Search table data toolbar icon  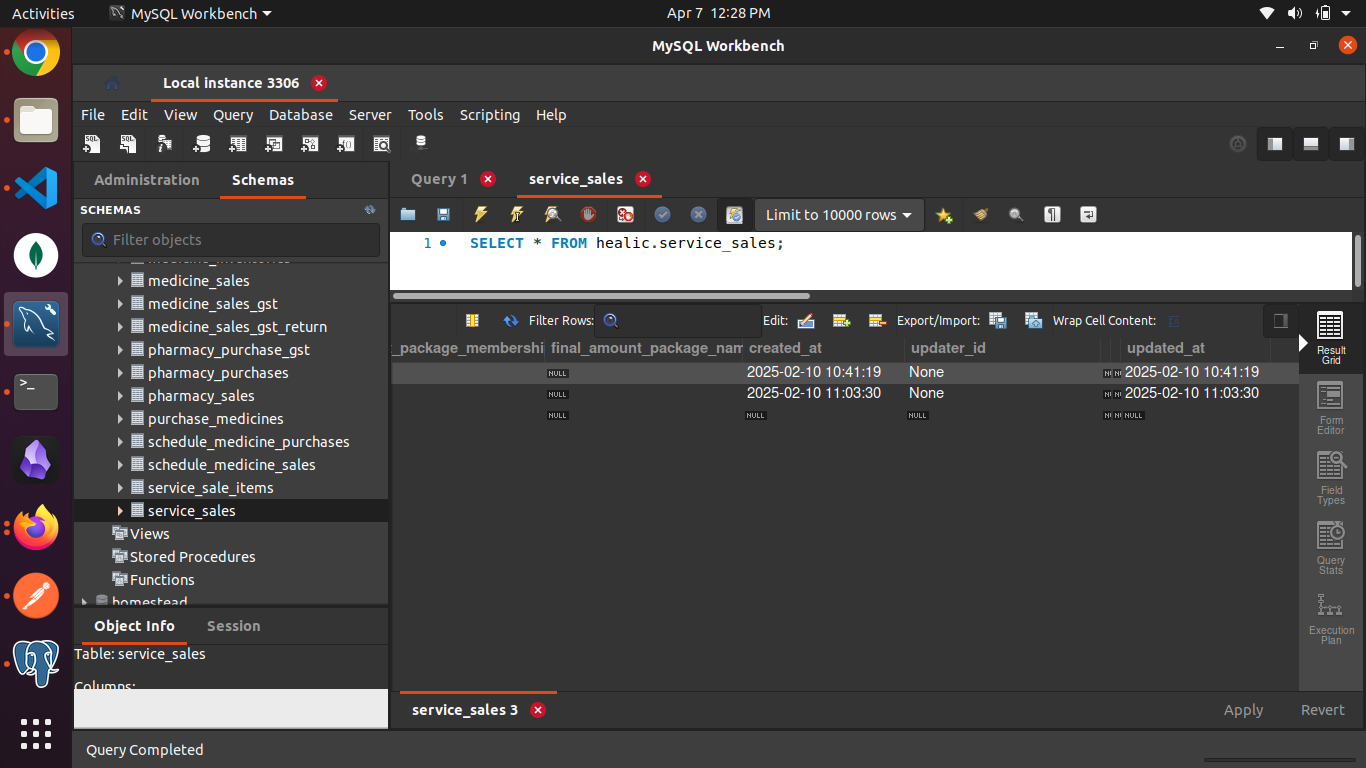[x=381, y=144]
